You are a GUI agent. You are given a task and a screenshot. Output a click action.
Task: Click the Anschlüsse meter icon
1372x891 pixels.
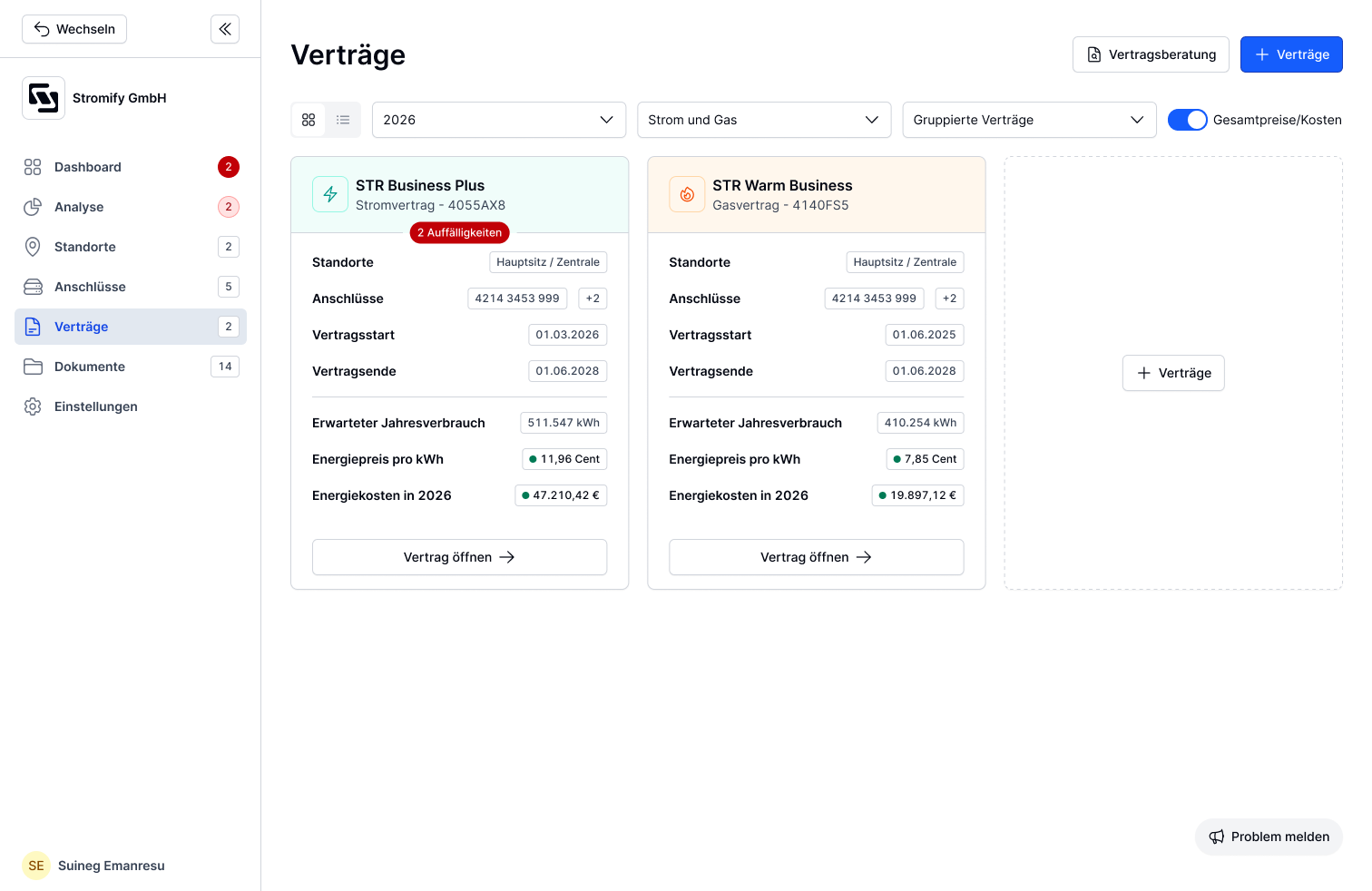tap(33, 287)
